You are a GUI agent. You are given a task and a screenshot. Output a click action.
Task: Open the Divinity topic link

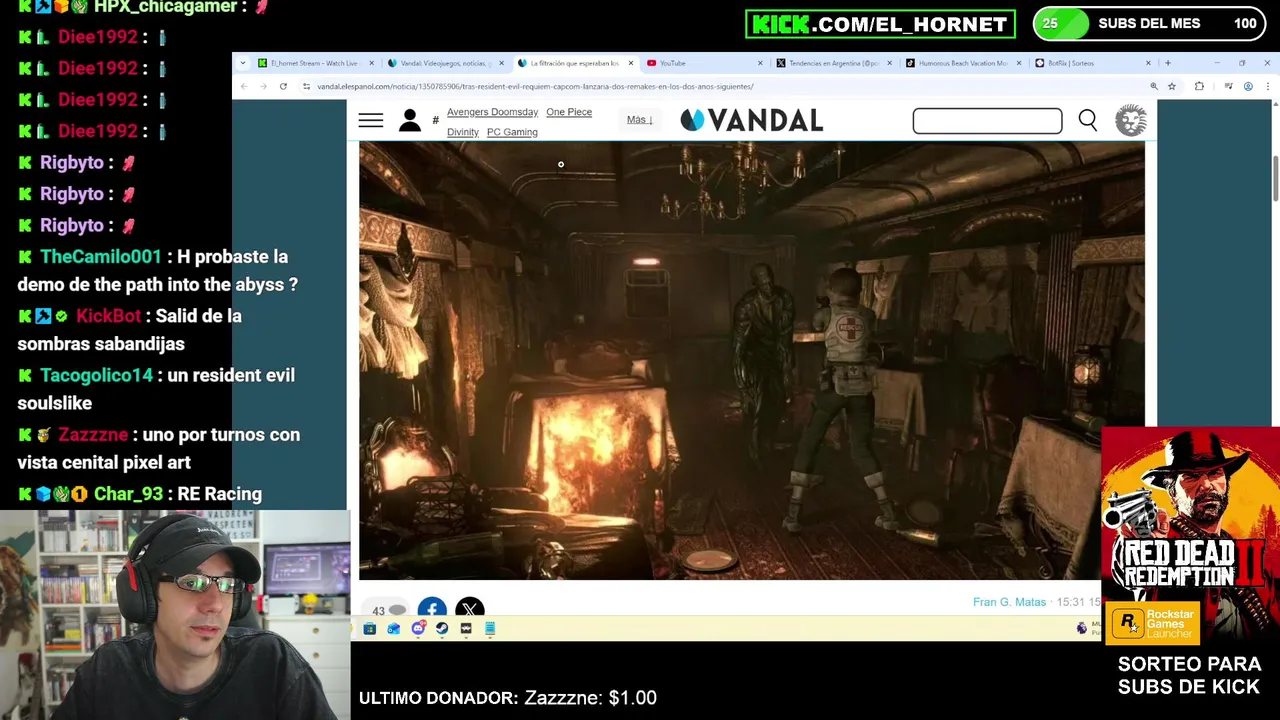coord(463,132)
